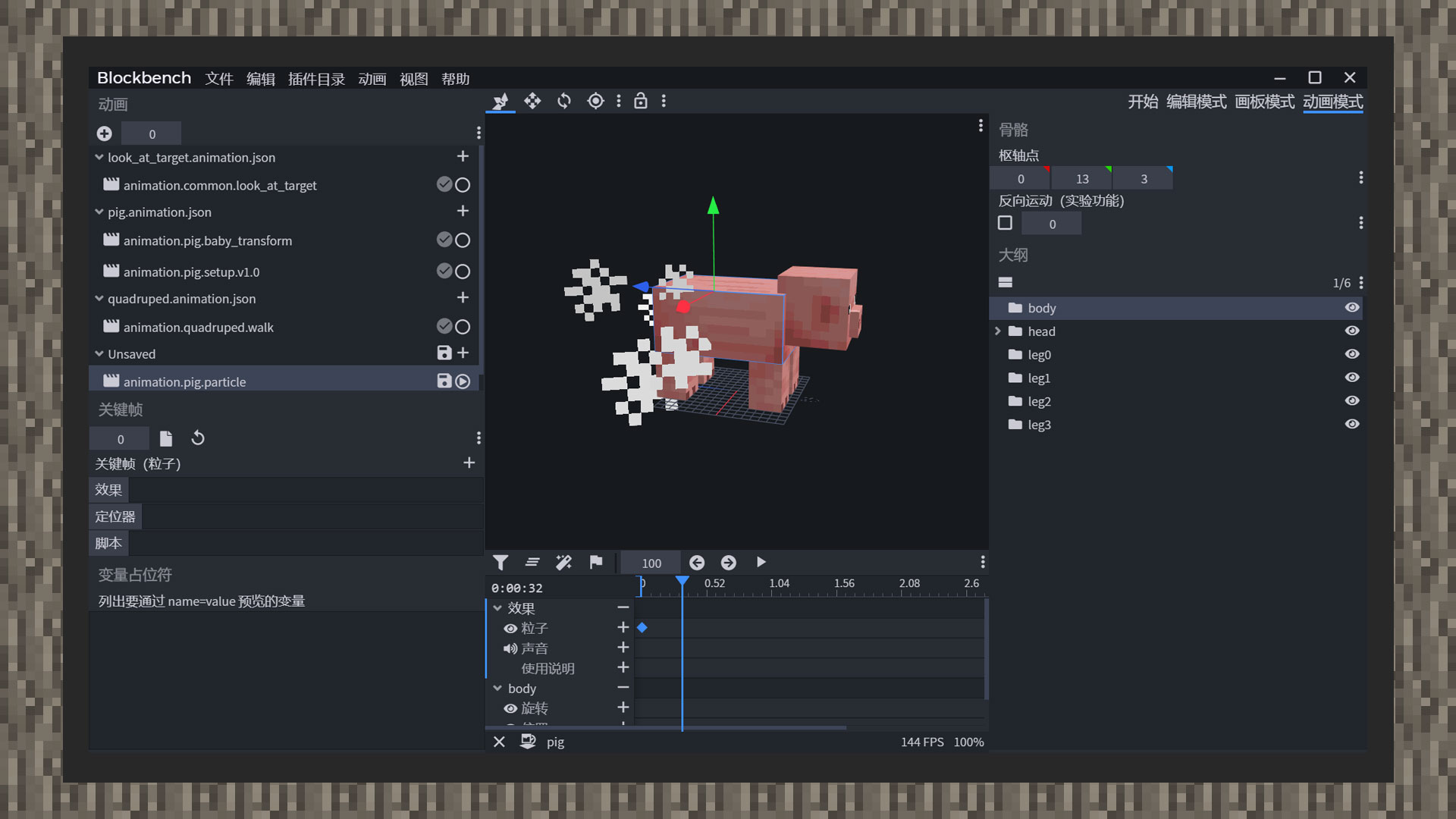The image size is (1456, 819).
Task: Open the viewport three-dot menu
Action: (981, 125)
